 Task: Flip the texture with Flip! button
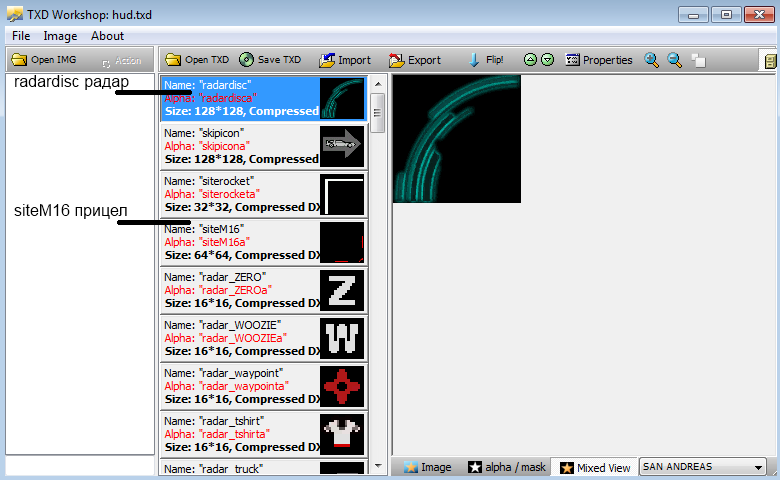486,60
